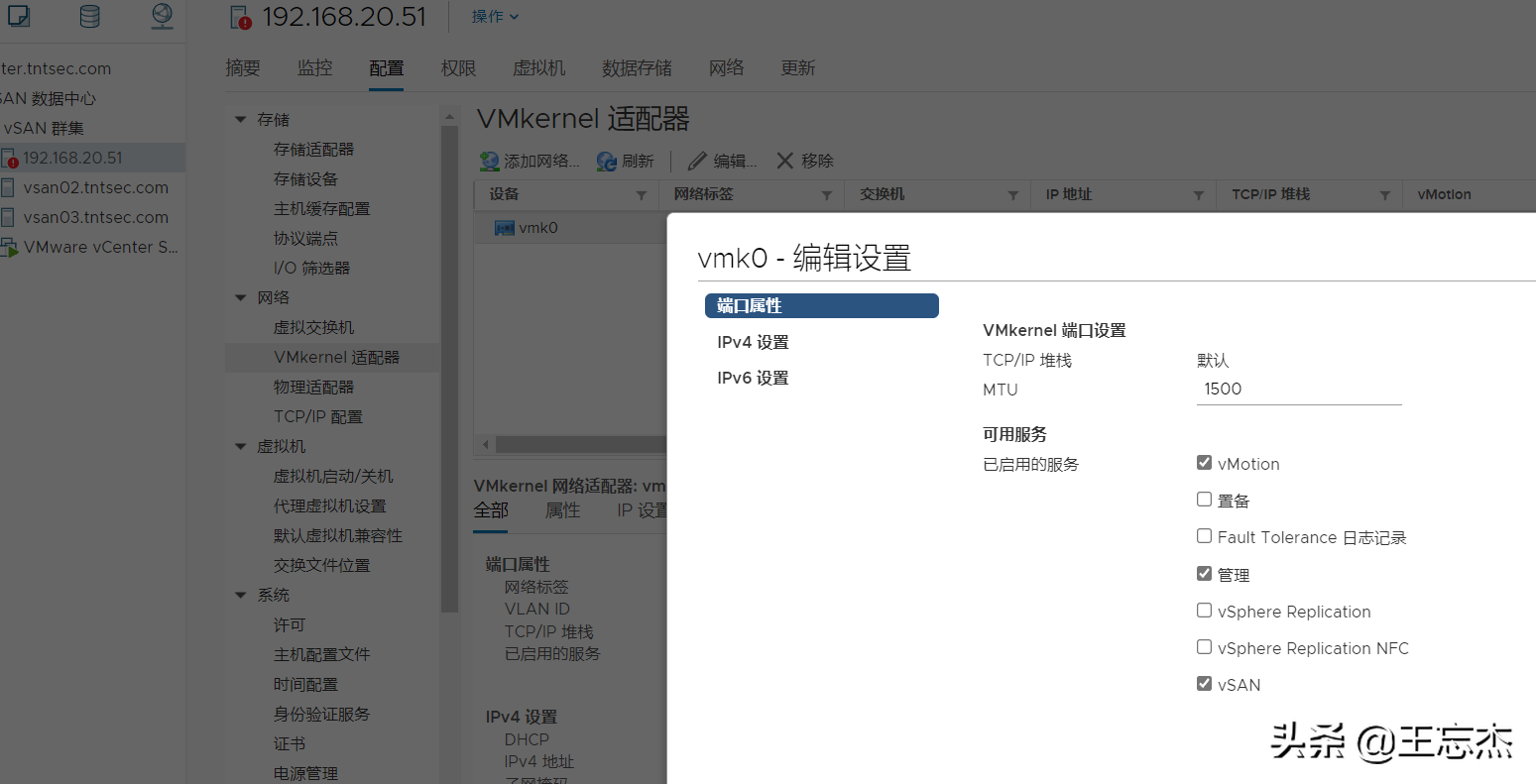Screen dimensions: 1536x784
Task: Sort by the vMotion column header
Action: [x=1445, y=194]
